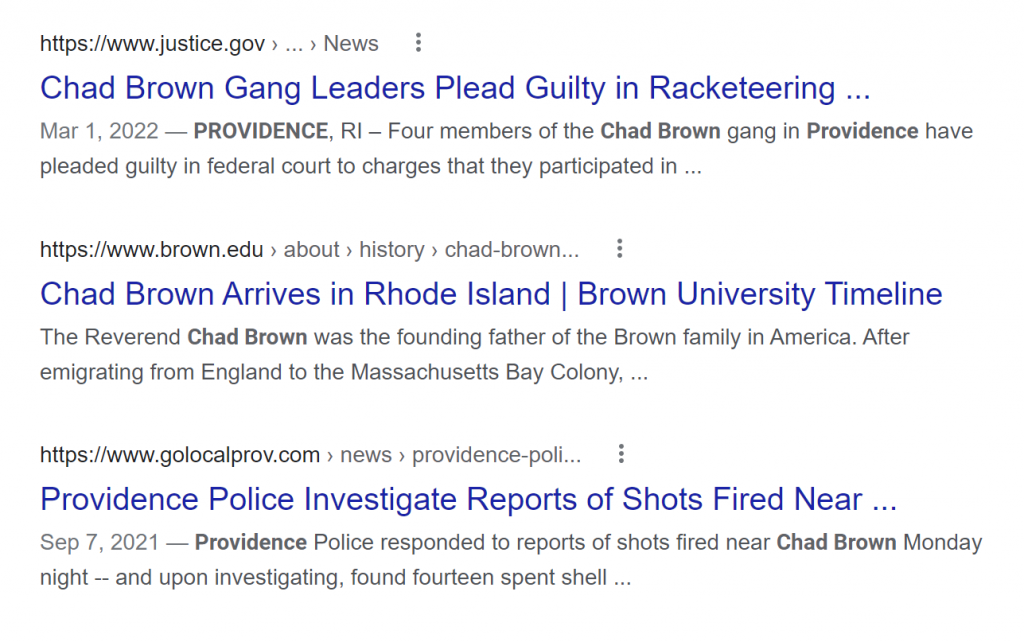Click 'Brown University Timeline' part of title
1024x642 pixels.
click(x=760, y=294)
